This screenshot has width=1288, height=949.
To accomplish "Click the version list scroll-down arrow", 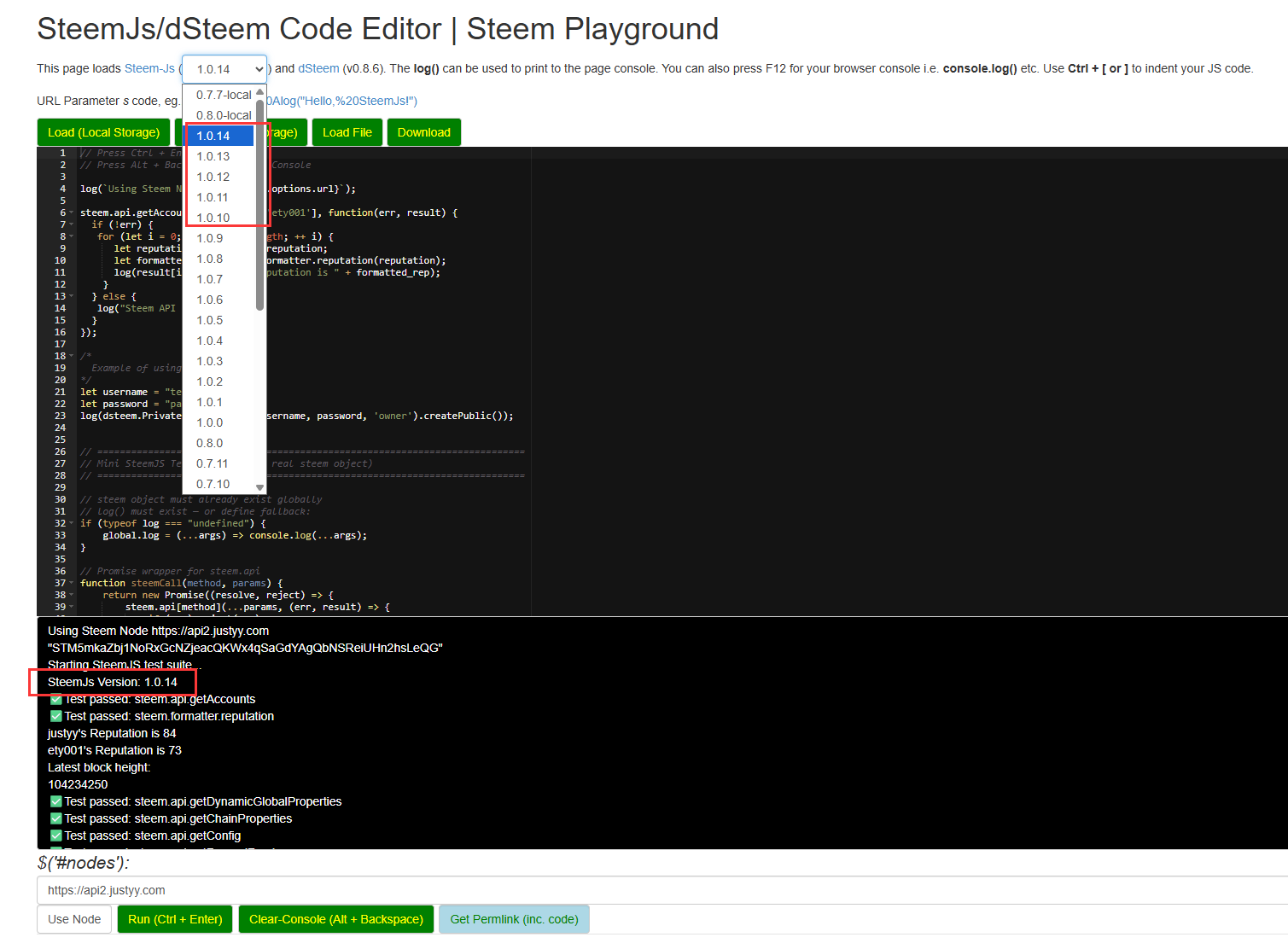I will coord(260,488).
